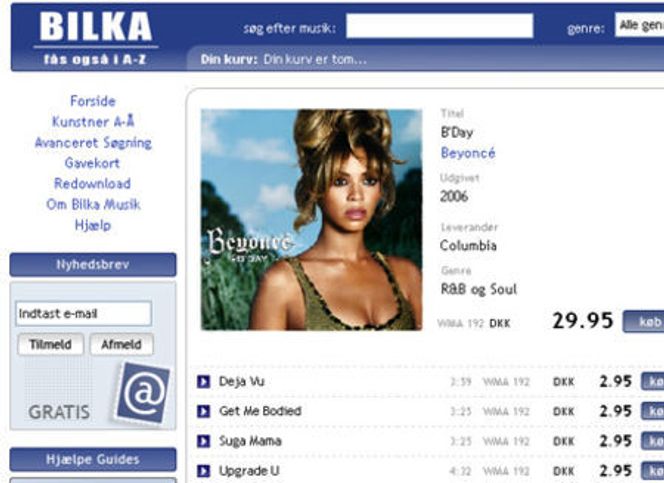The image size is (664, 483).
Task: Open Avanceret Søgning
Action: 93,143
